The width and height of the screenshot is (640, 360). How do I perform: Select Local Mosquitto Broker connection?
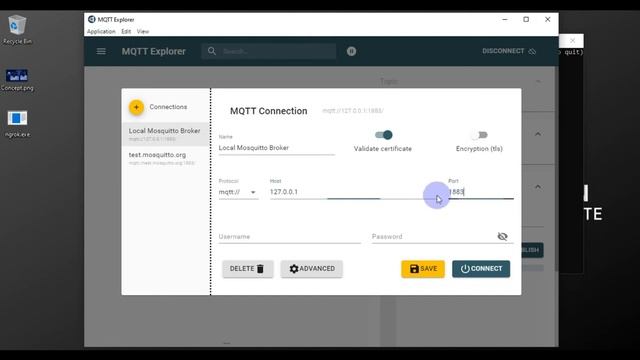click(166, 134)
